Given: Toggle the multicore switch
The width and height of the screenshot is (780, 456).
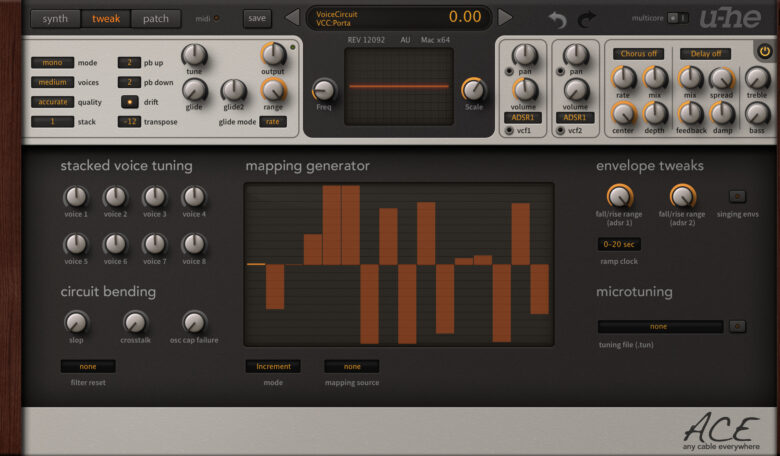Looking at the screenshot, I should tap(677, 18).
